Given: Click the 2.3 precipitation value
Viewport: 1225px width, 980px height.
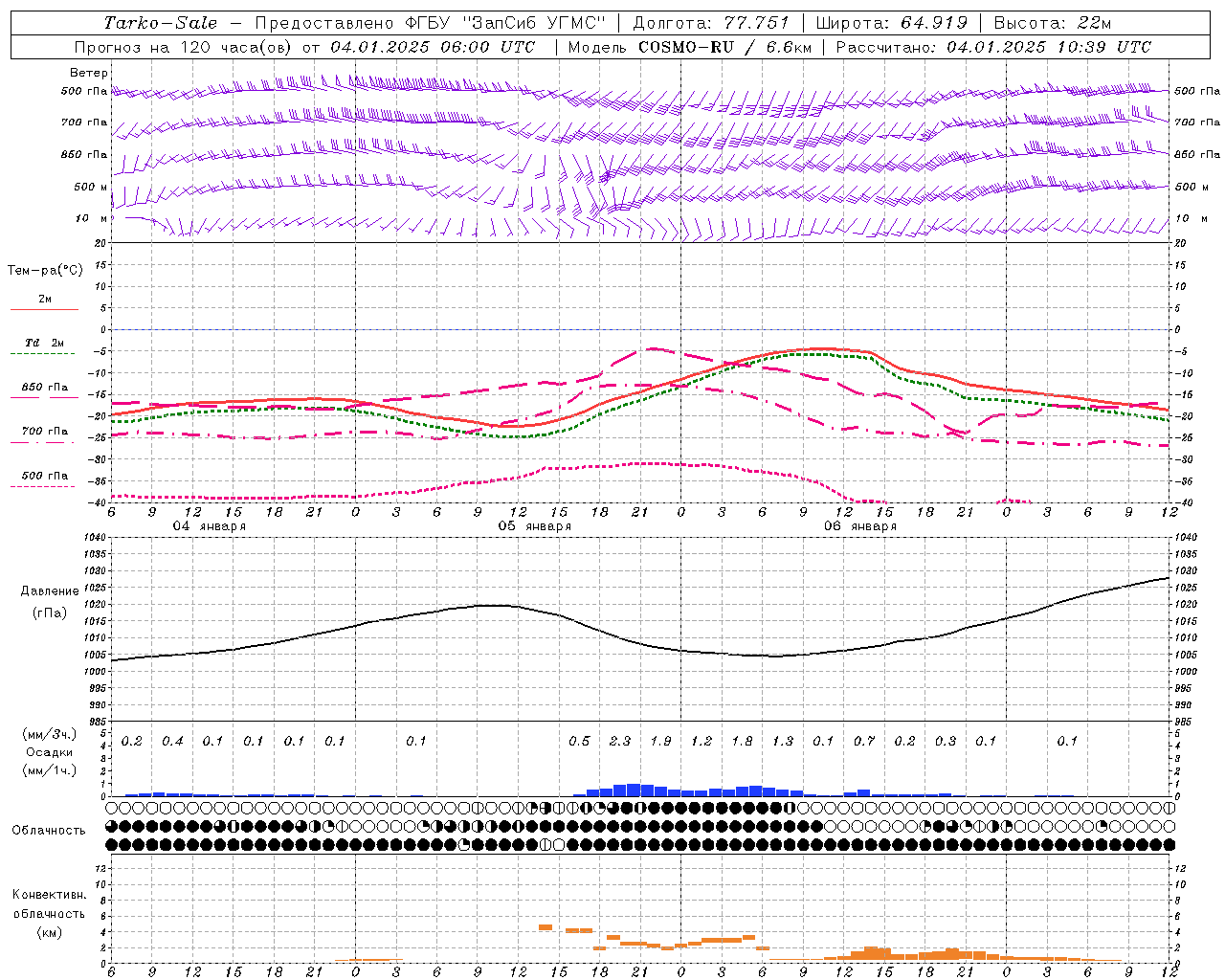Looking at the screenshot, I should [x=620, y=741].
